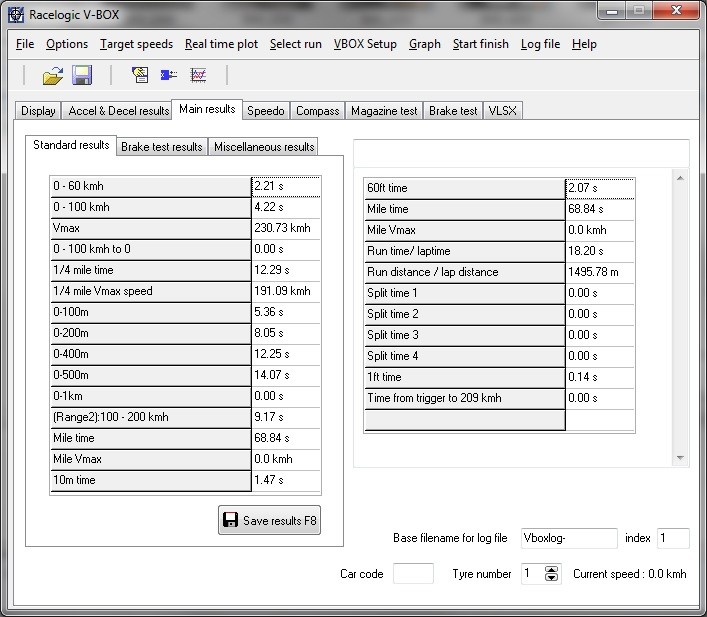This screenshot has width=707, height=617.
Task: Click the open file folder icon
Action: (52, 75)
